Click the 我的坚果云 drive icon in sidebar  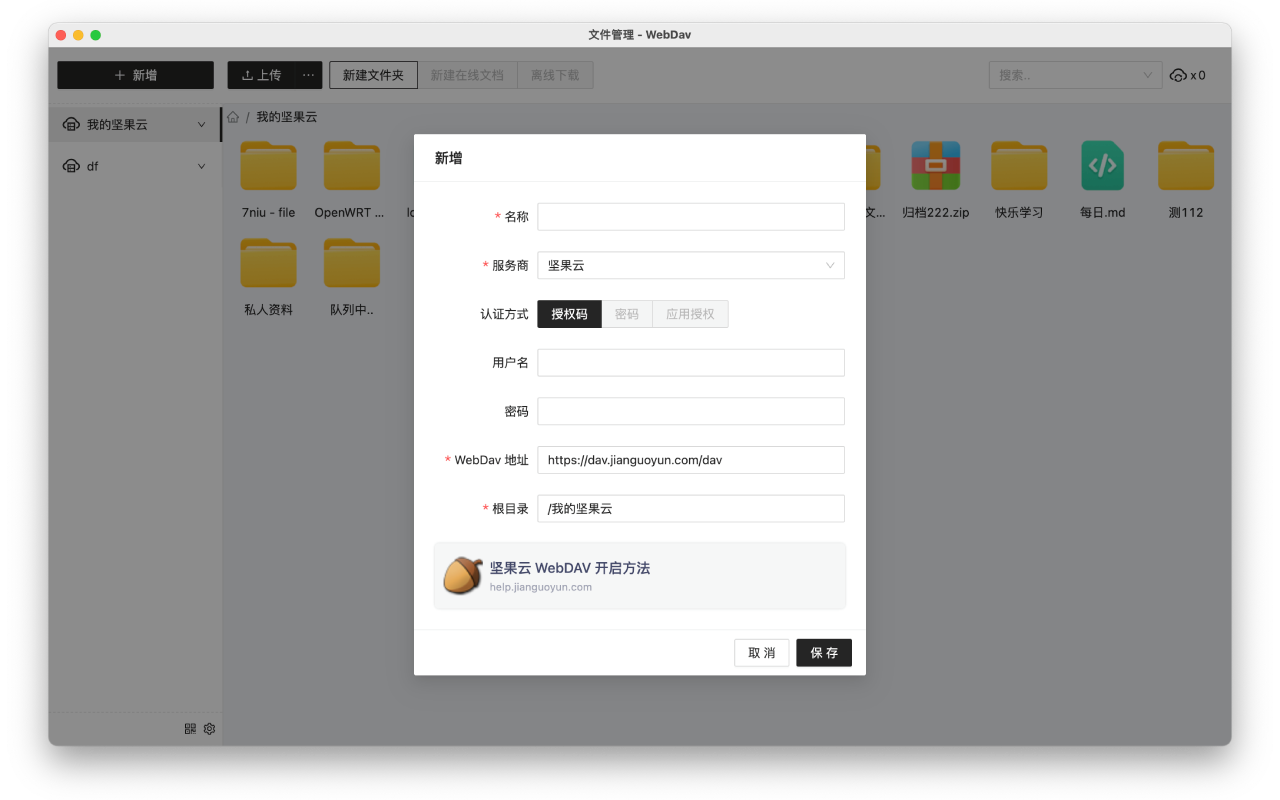[x=71, y=125]
